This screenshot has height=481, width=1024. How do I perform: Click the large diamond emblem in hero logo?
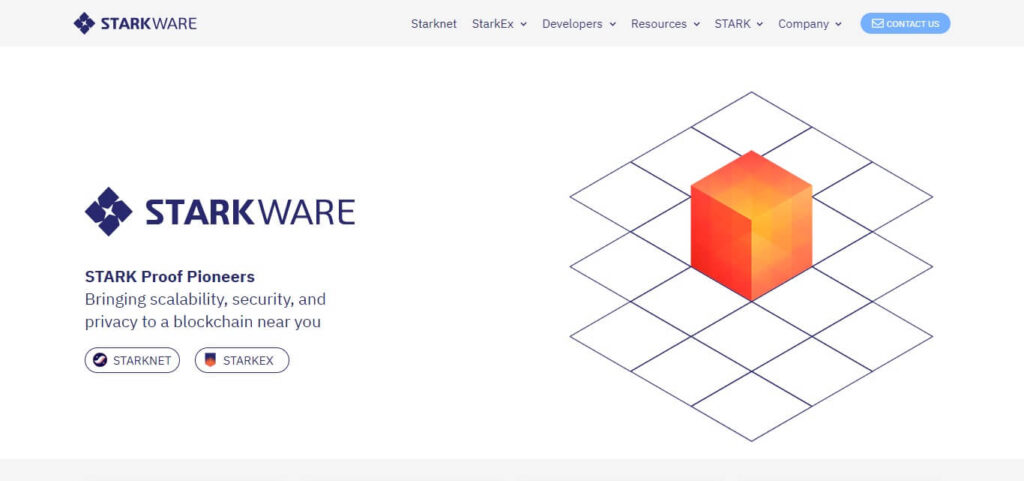pyautogui.click(x=108, y=211)
